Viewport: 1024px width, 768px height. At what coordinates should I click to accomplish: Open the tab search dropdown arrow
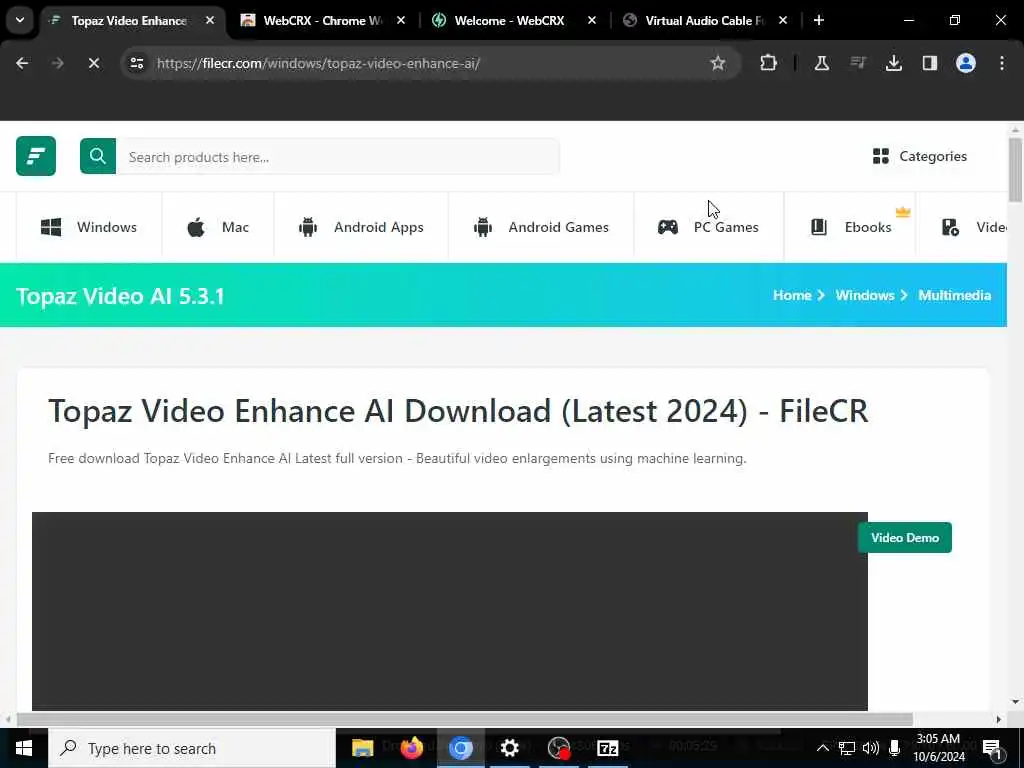(x=20, y=20)
